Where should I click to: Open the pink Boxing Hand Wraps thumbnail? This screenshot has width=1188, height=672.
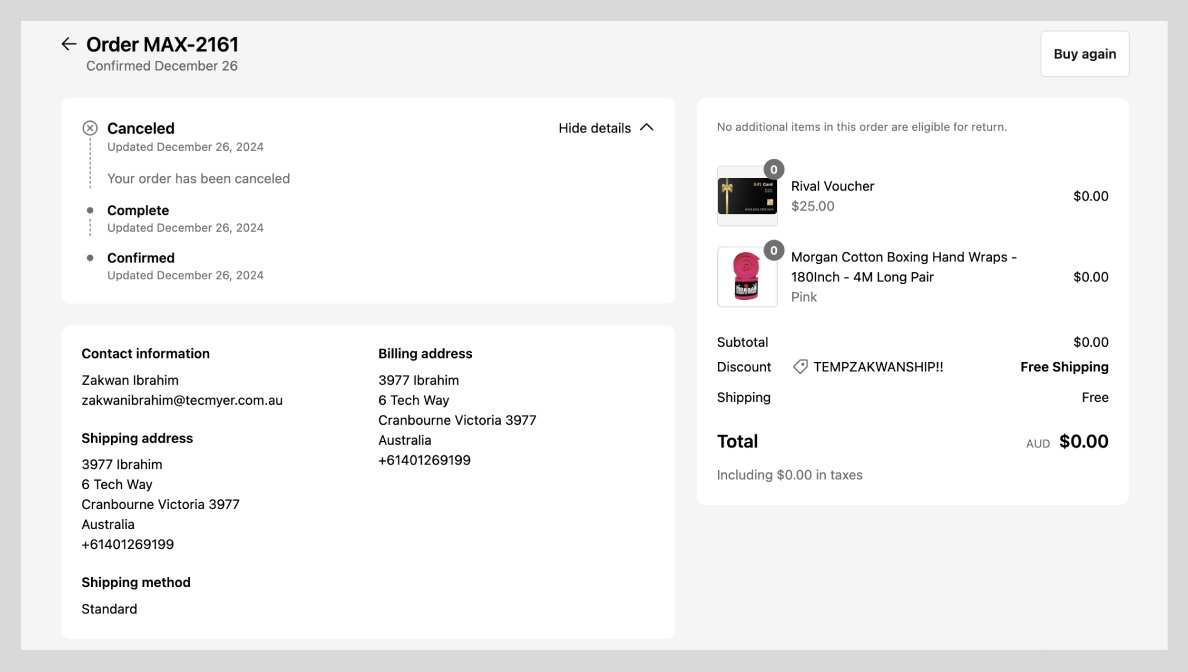click(x=747, y=277)
